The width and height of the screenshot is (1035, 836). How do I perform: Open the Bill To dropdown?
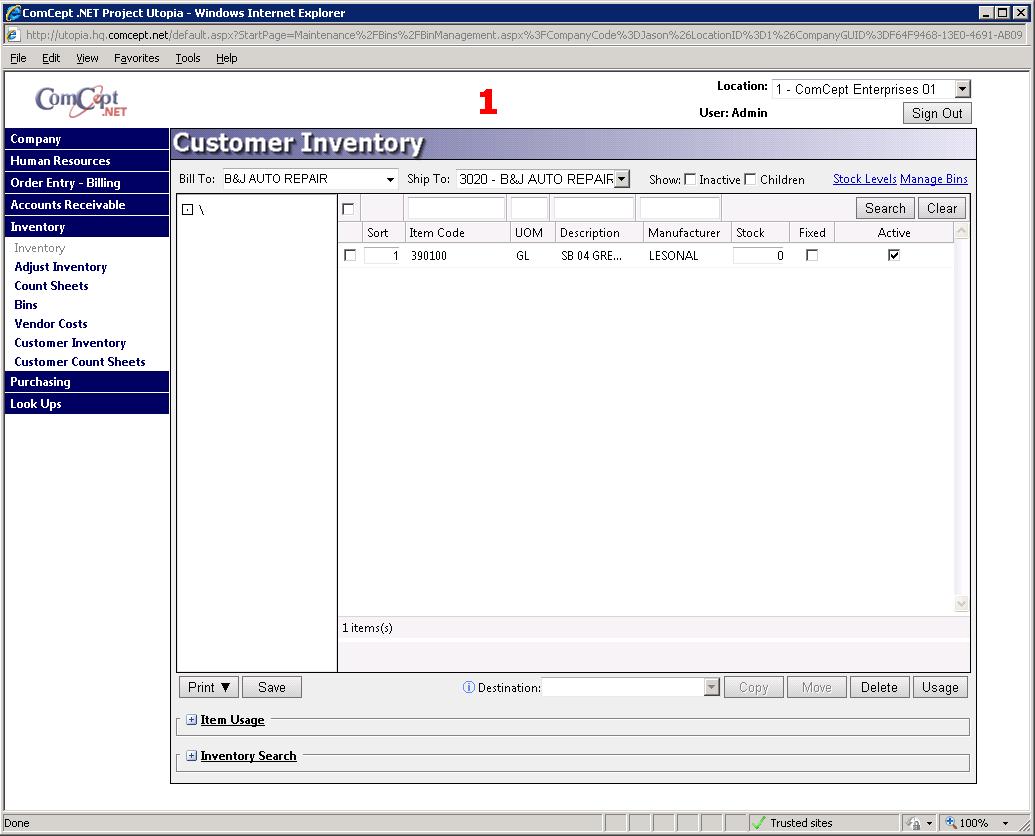tap(390, 180)
